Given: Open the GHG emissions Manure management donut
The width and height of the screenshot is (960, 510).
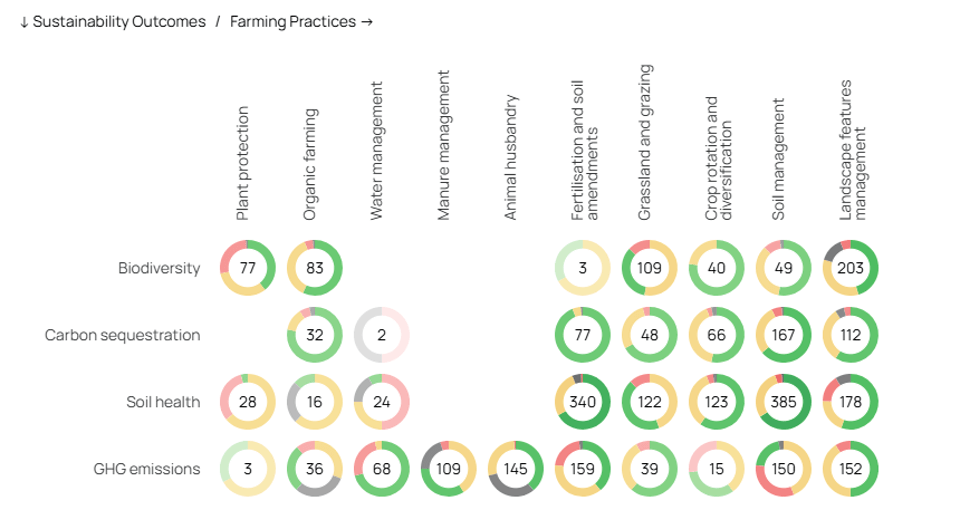Looking at the screenshot, I should [x=448, y=469].
